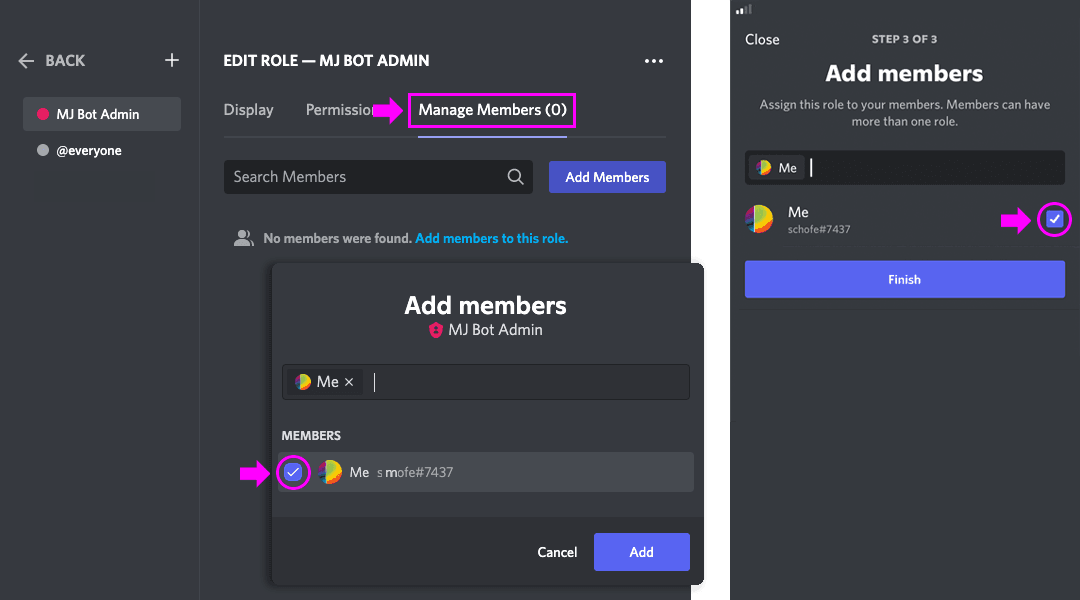
Task: Click the Me chip in mobile search field
Action: [777, 167]
